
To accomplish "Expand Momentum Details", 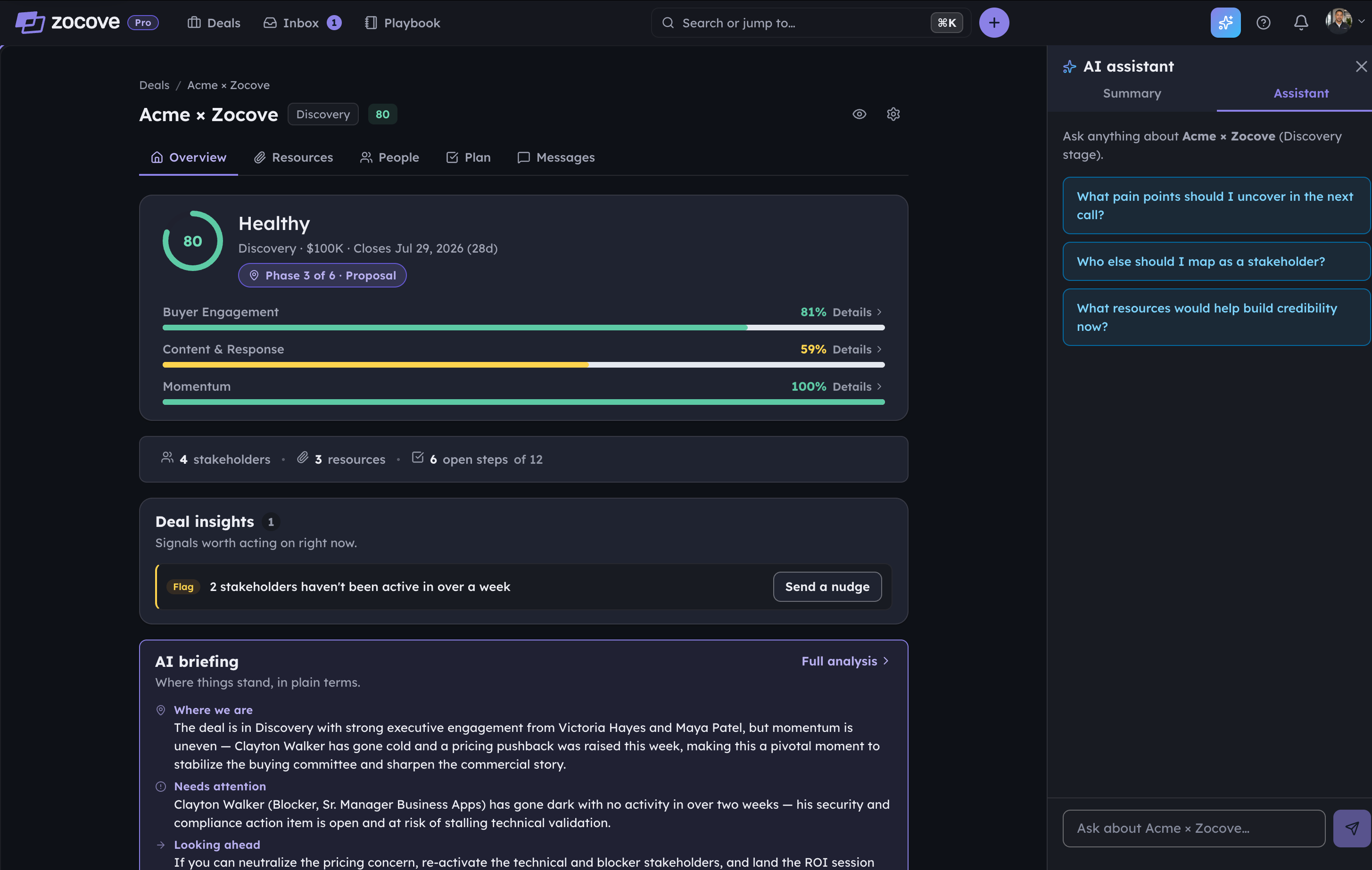I will point(857,386).
